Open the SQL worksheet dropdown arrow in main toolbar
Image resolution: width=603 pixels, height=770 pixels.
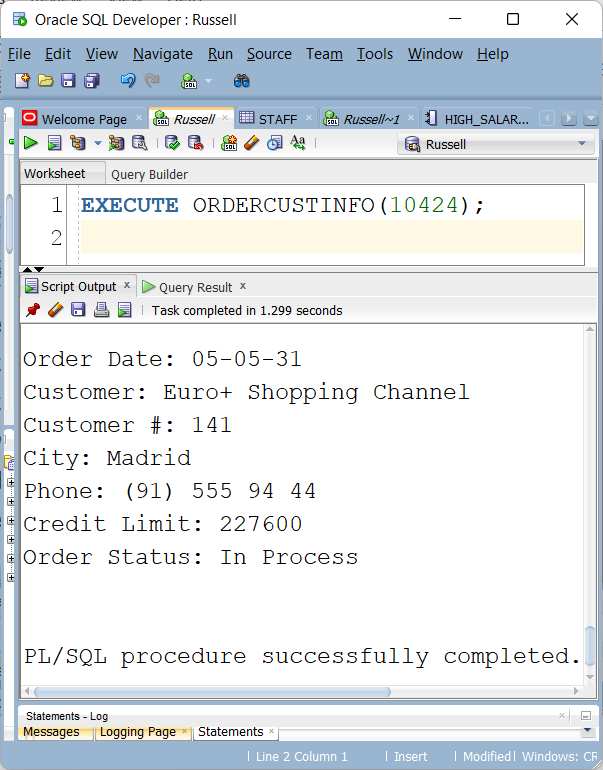point(209,82)
